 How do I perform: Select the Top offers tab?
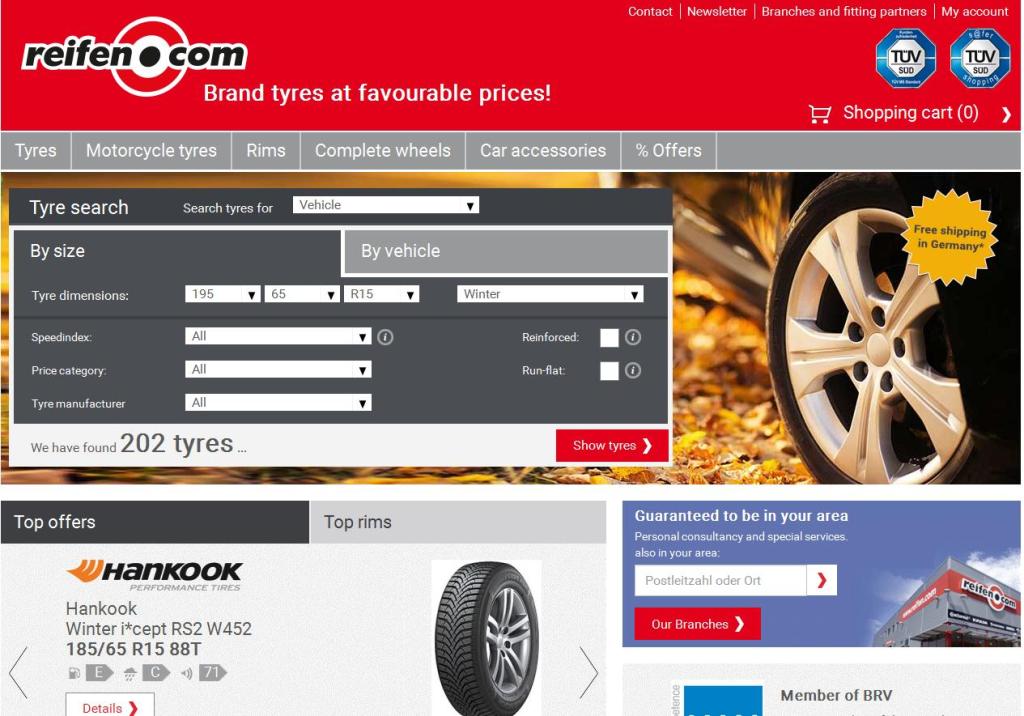click(x=155, y=522)
